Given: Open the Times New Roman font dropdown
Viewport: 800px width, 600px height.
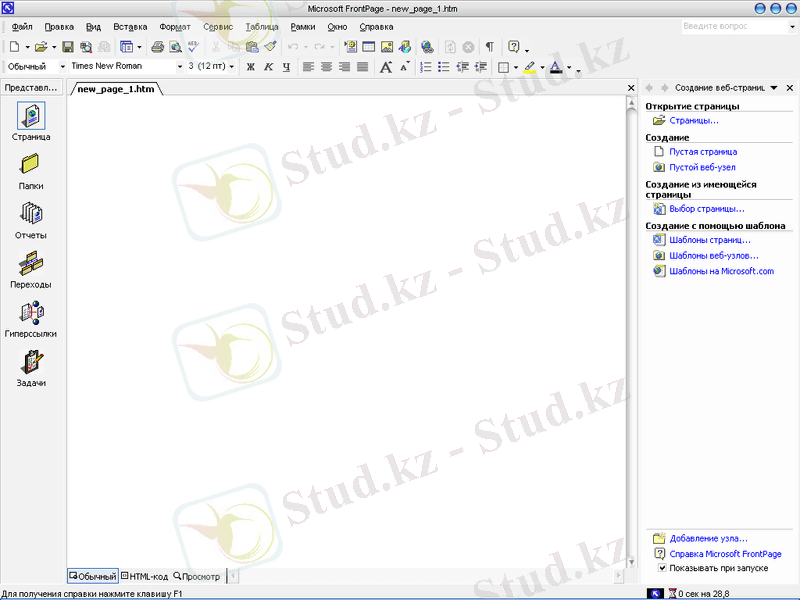Looking at the screenshot, I should (180, 67).
